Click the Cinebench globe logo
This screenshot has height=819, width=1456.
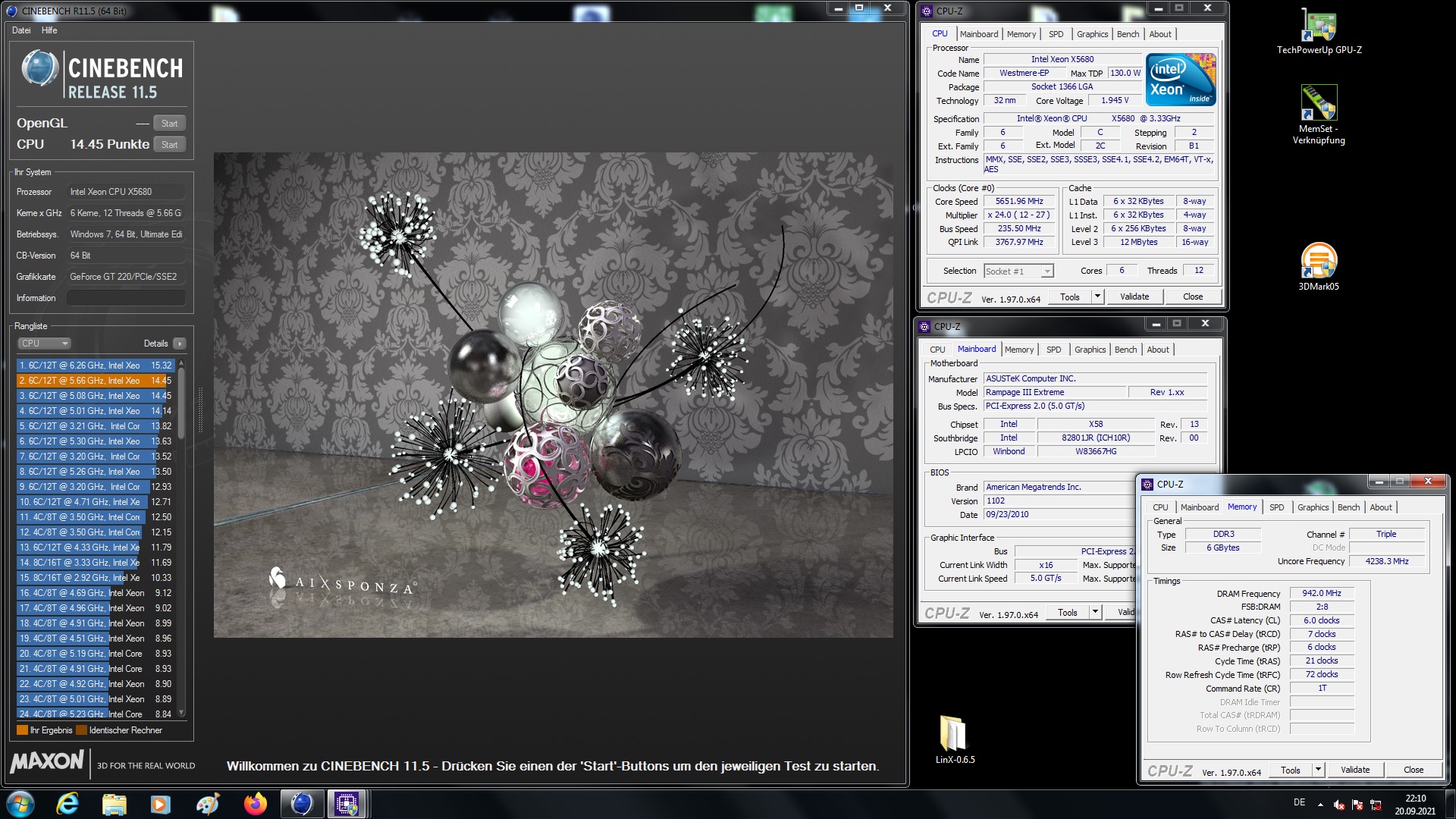pos(40,68)
